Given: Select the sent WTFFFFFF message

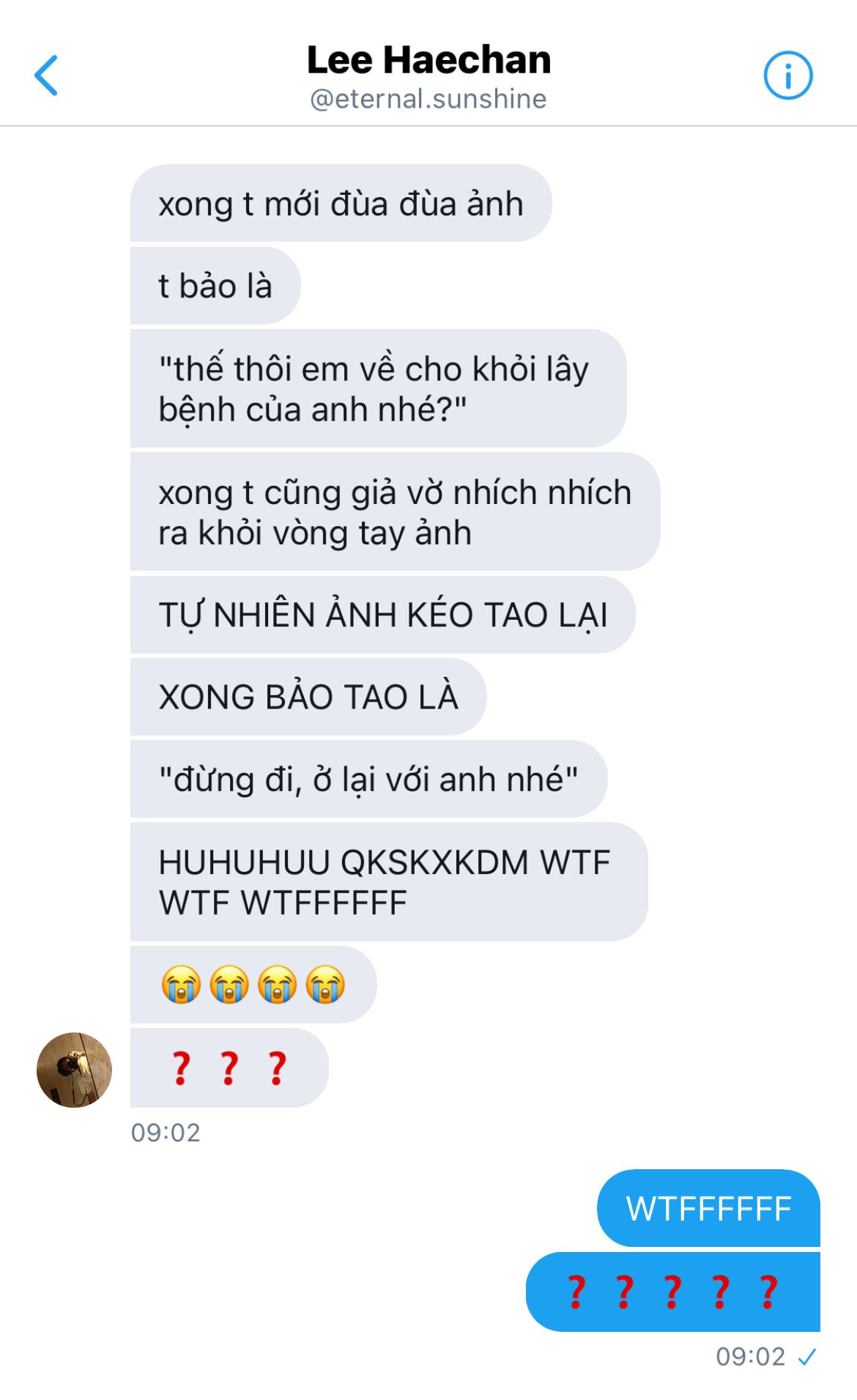Looking at the screenshot, I should 708,1208.
